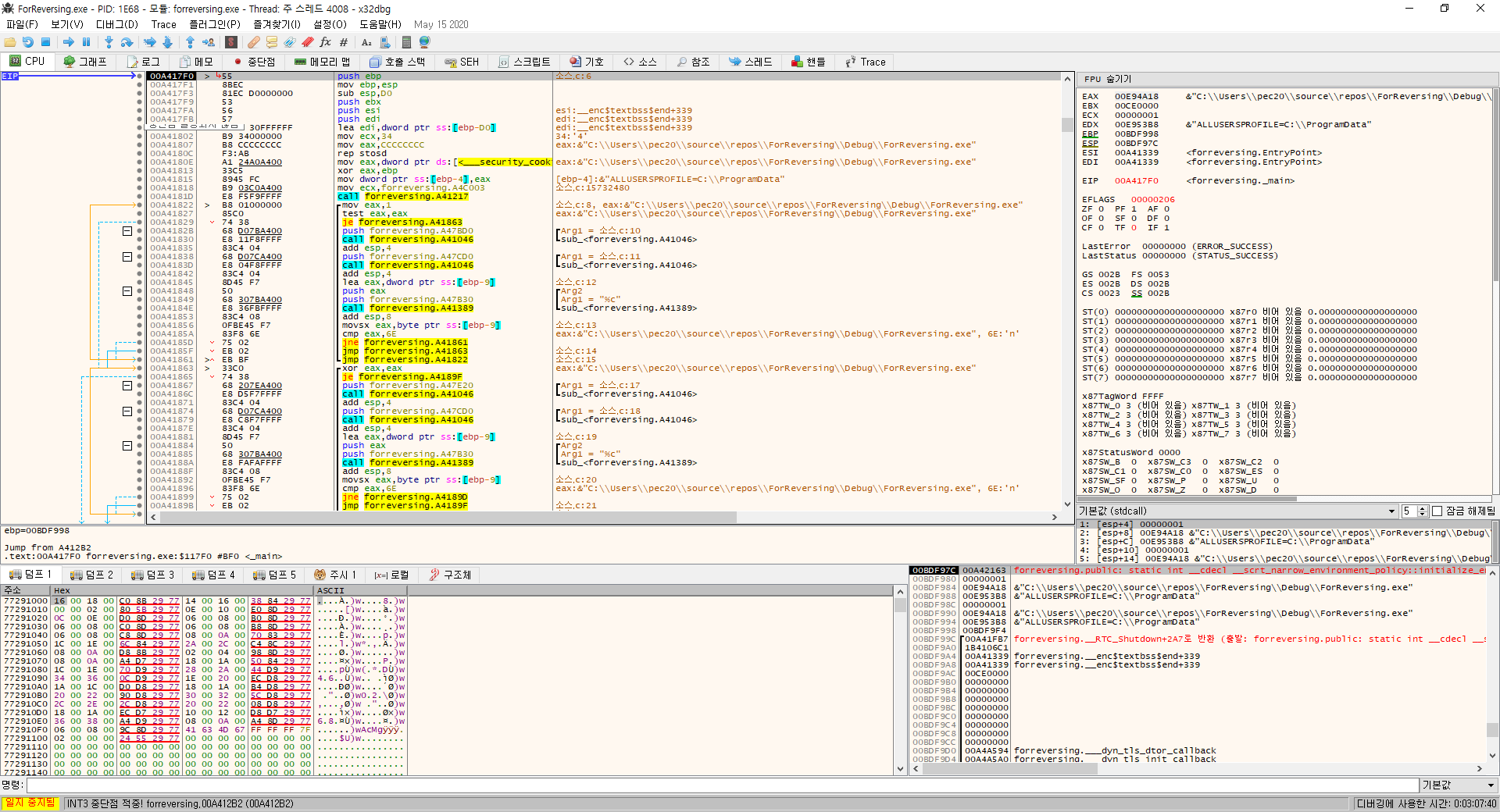Click the Stop debugging square icon
1500x812 pixels.
46,42
